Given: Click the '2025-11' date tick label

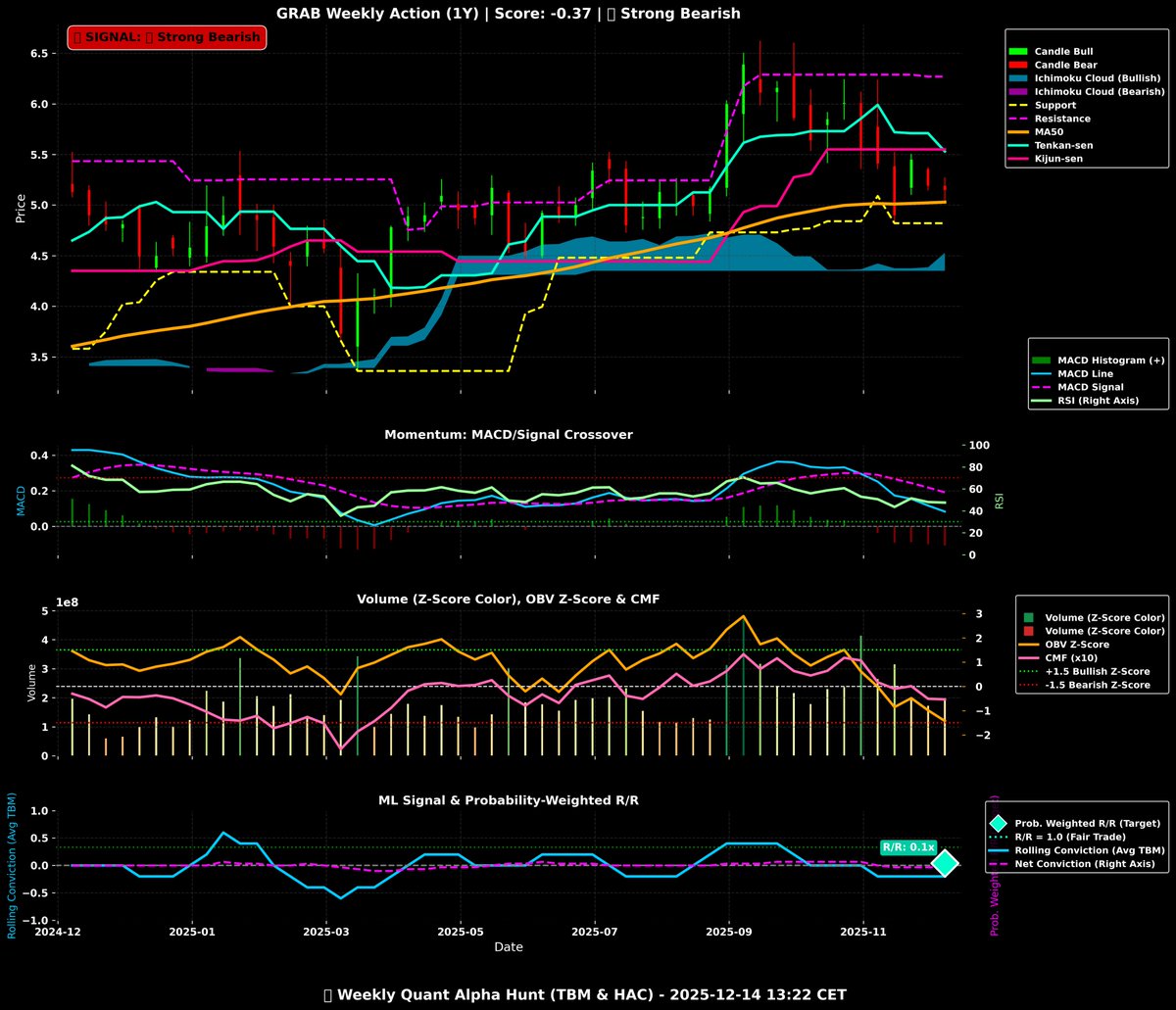Looking at the screenshot, I should point(863,931).
